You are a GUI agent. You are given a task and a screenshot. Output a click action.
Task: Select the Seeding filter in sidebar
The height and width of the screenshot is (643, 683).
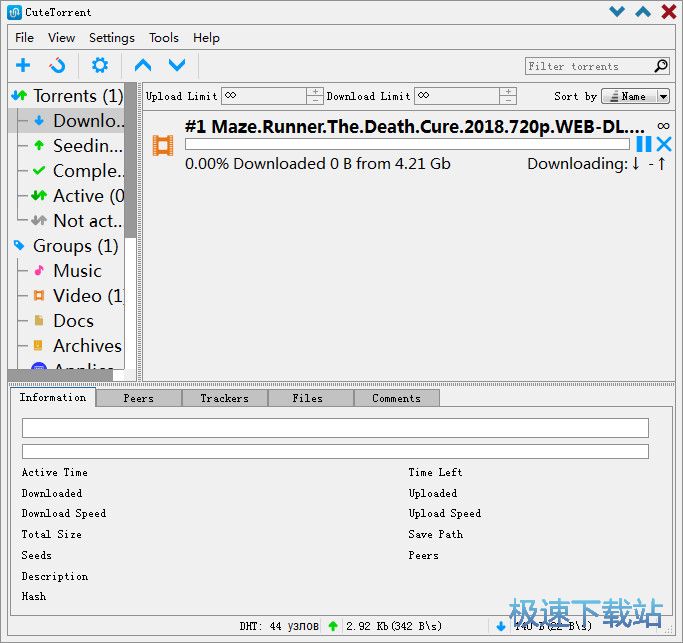(88, 146)
